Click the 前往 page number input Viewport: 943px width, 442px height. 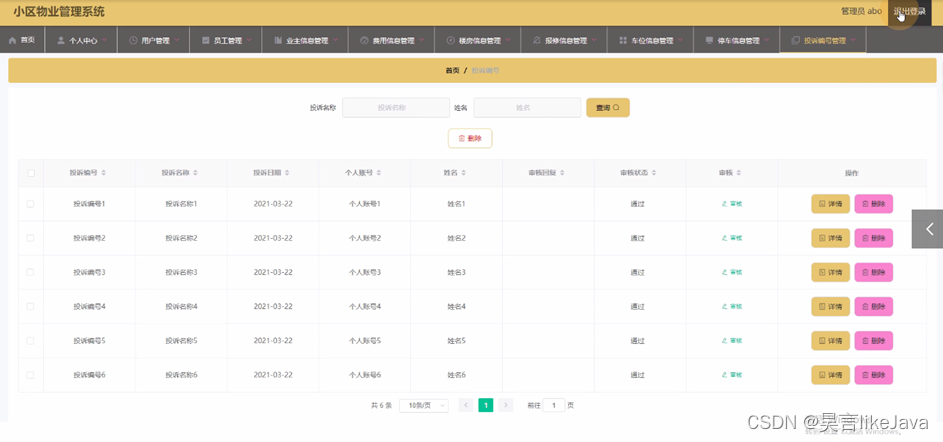point(554,405)
